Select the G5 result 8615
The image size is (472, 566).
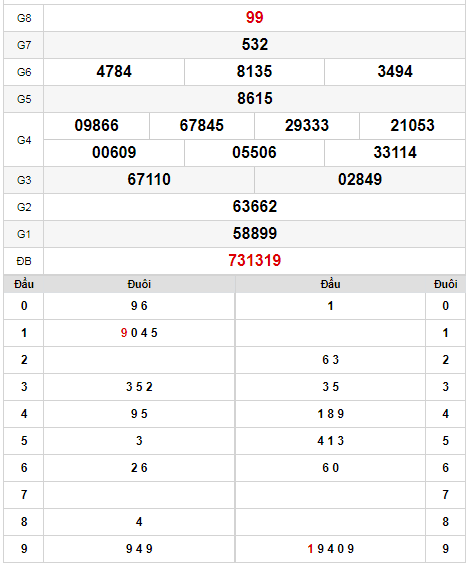click(x=254, y=99)
